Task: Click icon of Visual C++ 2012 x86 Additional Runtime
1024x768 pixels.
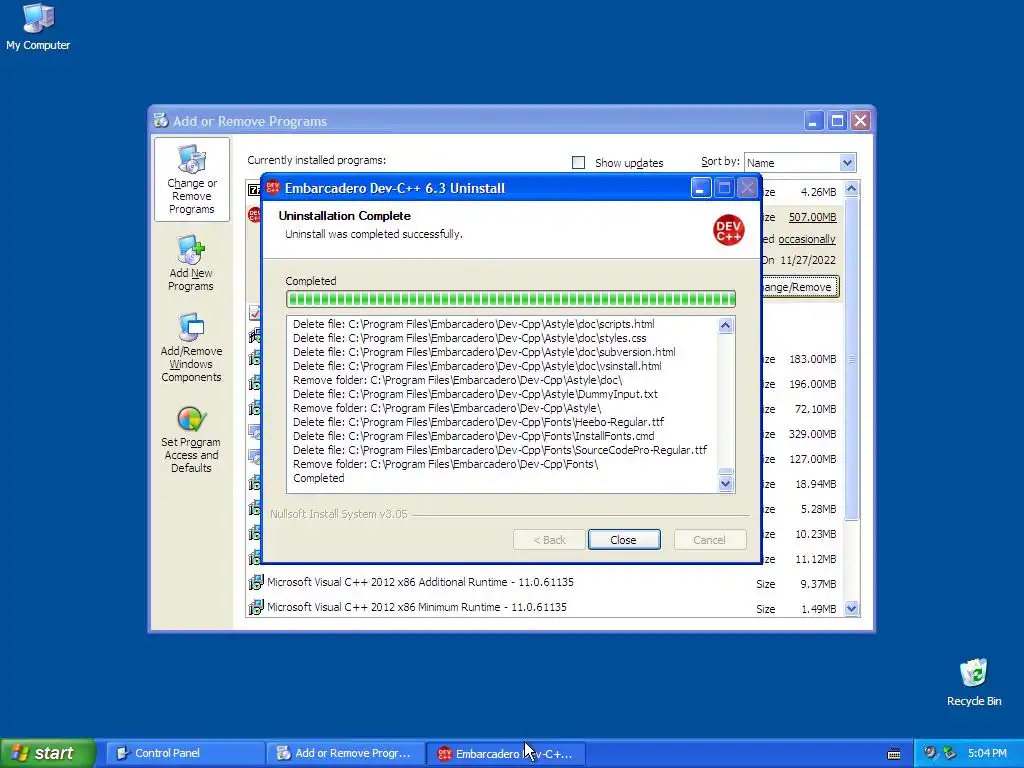Action: 255,582
